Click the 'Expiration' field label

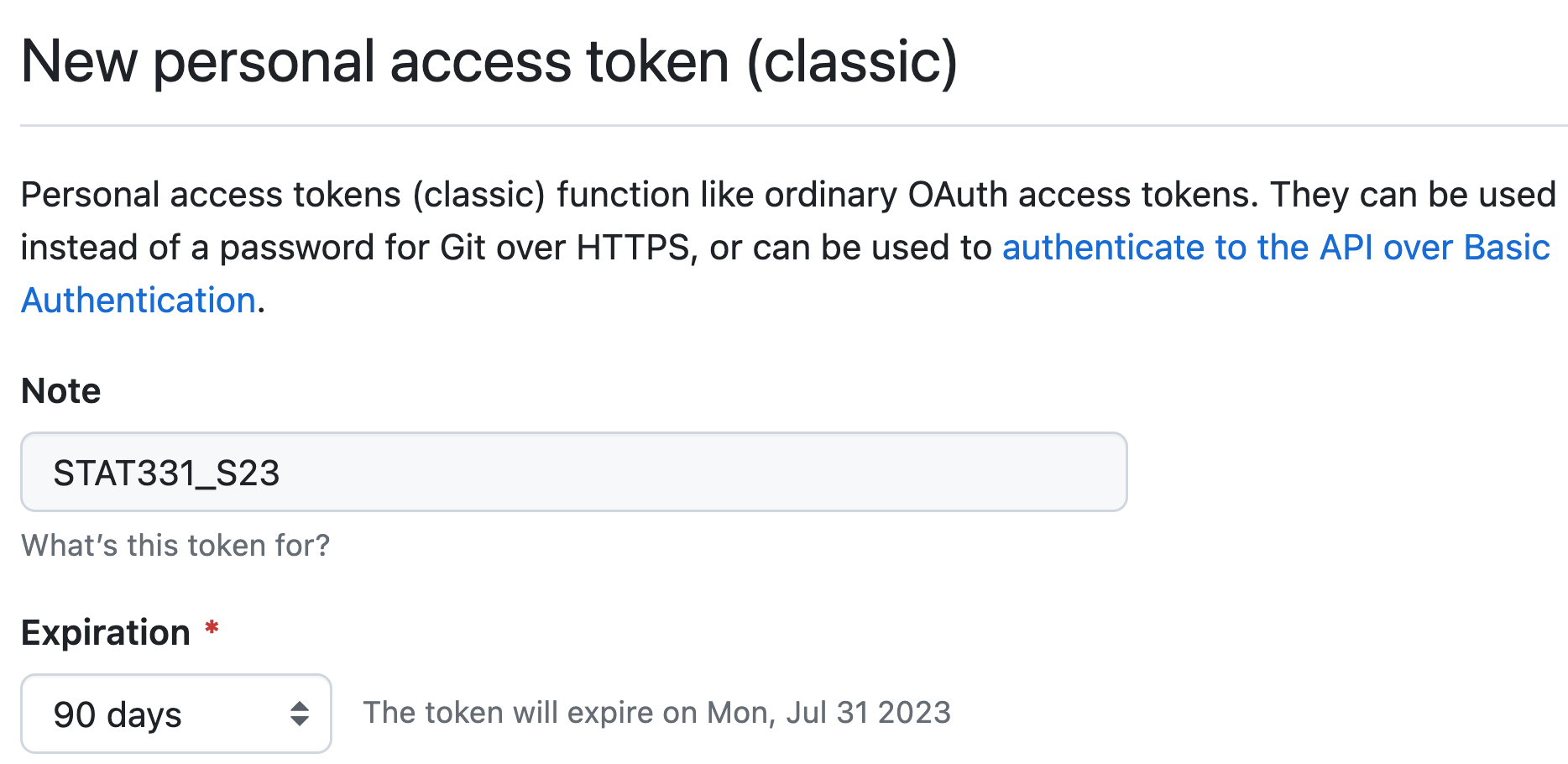[106, 633]
